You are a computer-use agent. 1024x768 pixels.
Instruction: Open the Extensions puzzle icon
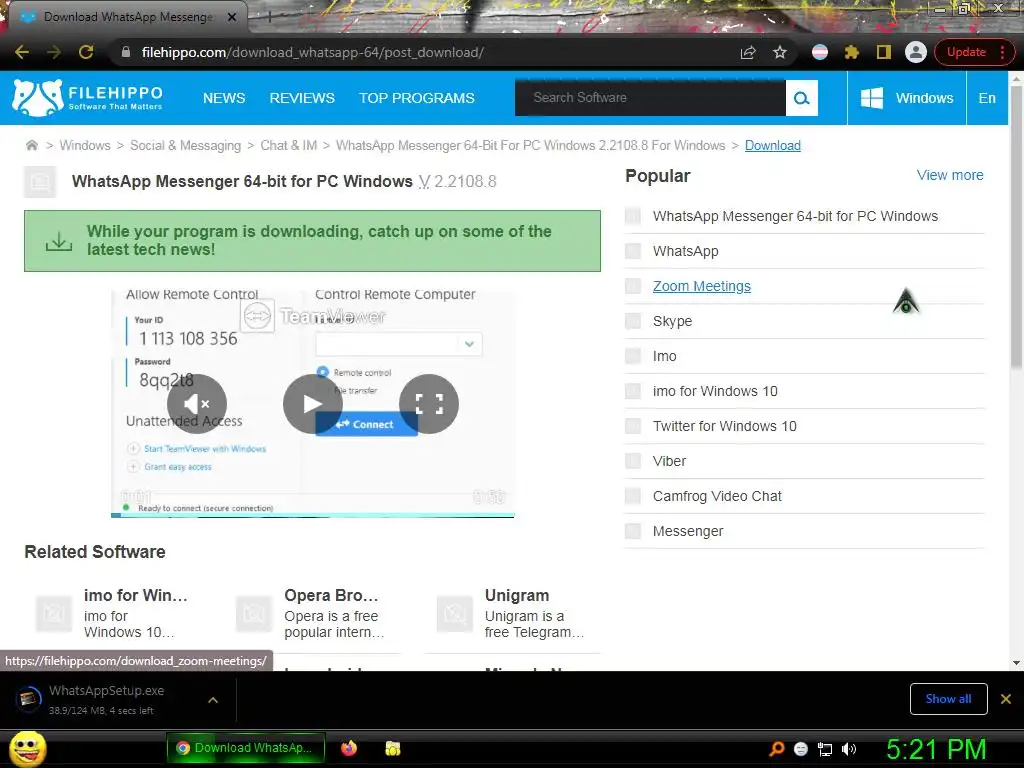tap(852, 52)
